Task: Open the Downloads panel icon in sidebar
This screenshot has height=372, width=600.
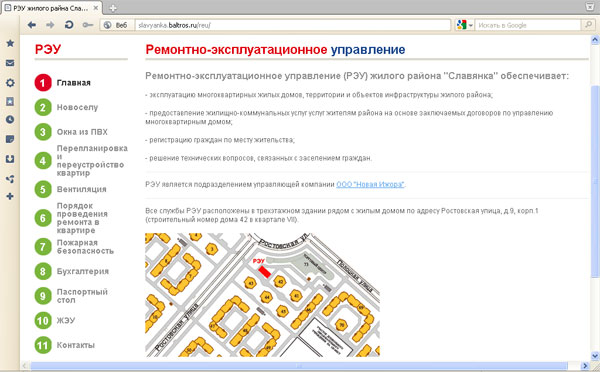Action: click(10, 159)
